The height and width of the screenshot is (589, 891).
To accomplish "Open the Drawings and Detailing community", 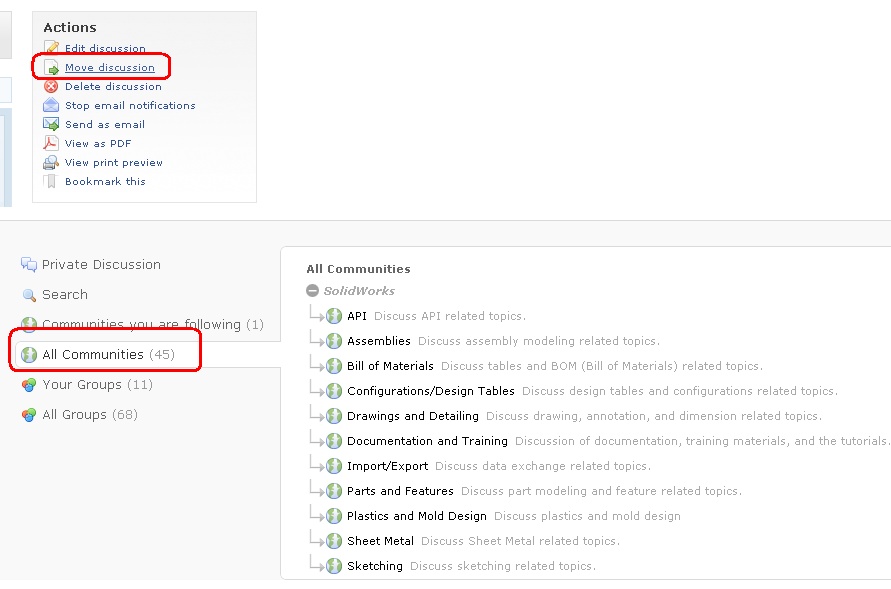I will point(413,416).
